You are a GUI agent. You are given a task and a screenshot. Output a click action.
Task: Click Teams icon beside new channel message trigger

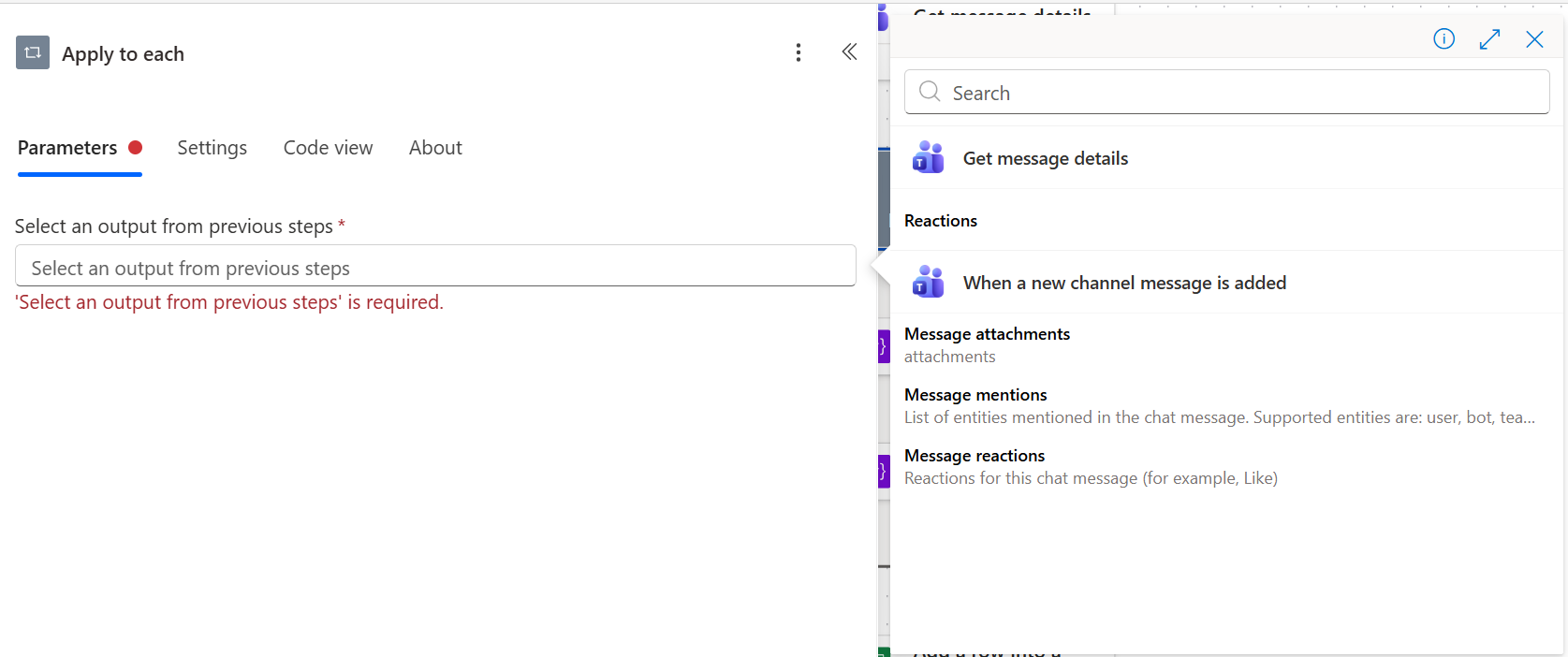click(x=928, y=282)
